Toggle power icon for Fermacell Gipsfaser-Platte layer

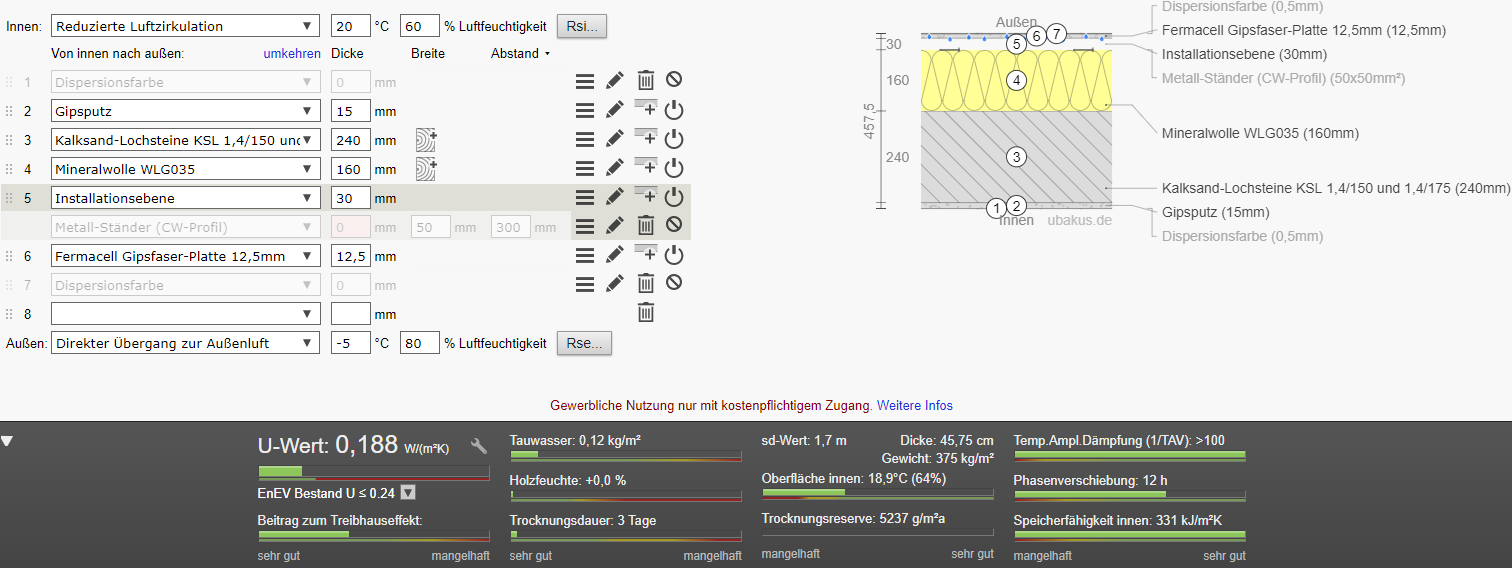click(x=674, y=255)
